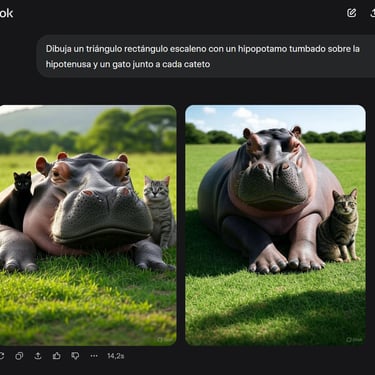This screenshot has width=375, height=375.
Task: Regenerate the response with the circular arrow icon
Action: (x=2, y=356)
